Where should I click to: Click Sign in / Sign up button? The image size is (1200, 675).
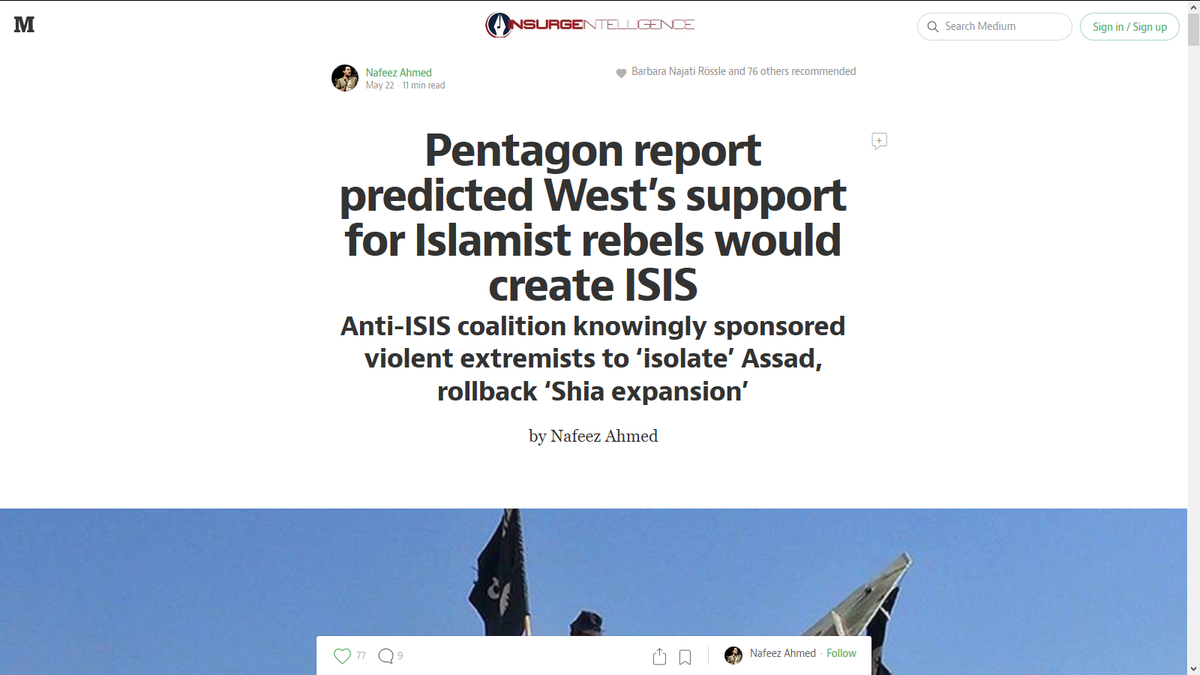1129,27
